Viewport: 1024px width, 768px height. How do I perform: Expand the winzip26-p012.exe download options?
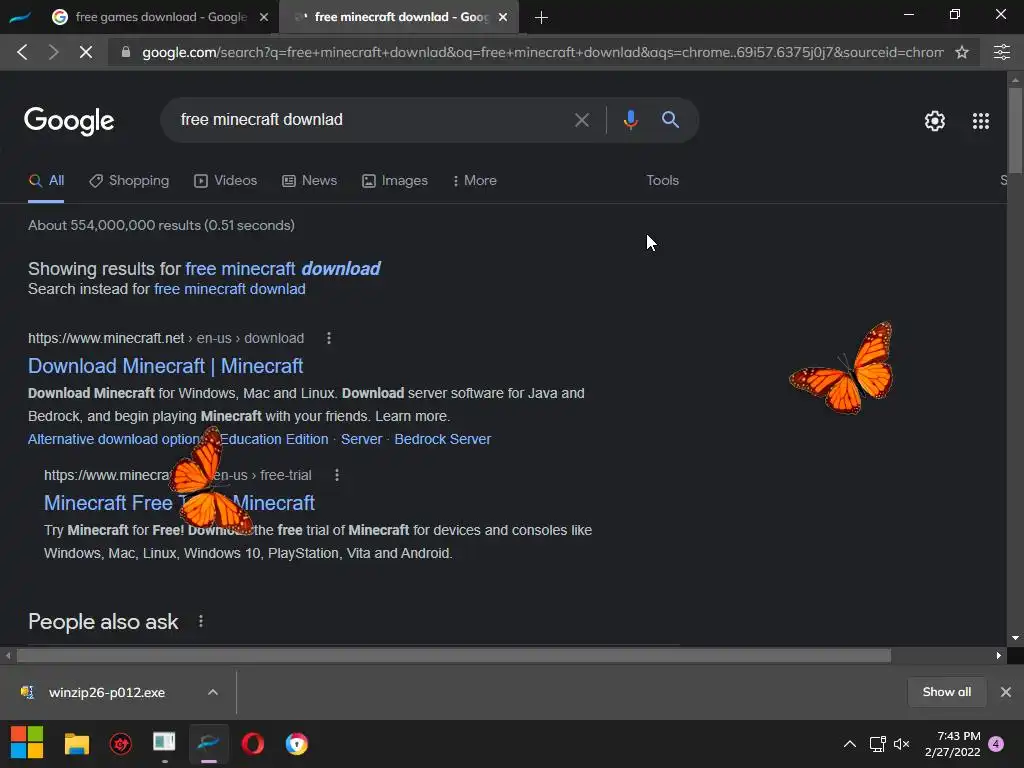212,692
